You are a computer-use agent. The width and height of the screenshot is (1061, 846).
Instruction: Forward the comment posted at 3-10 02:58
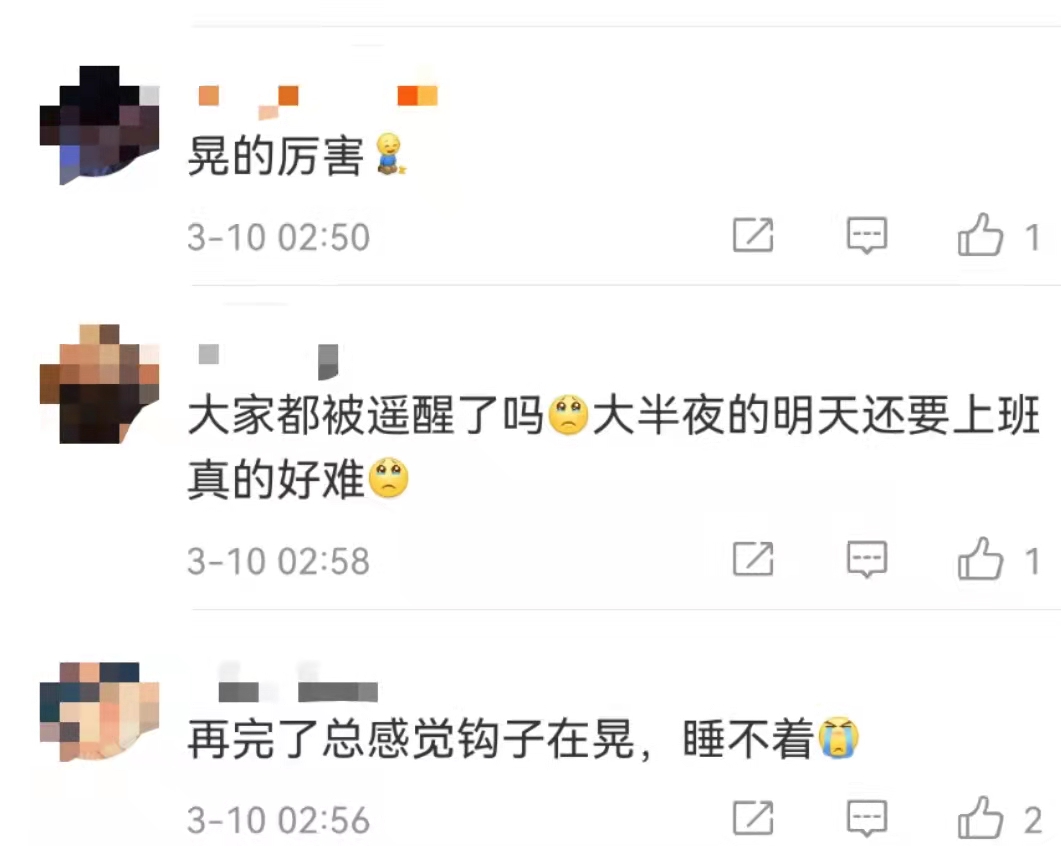pos(753,559)
